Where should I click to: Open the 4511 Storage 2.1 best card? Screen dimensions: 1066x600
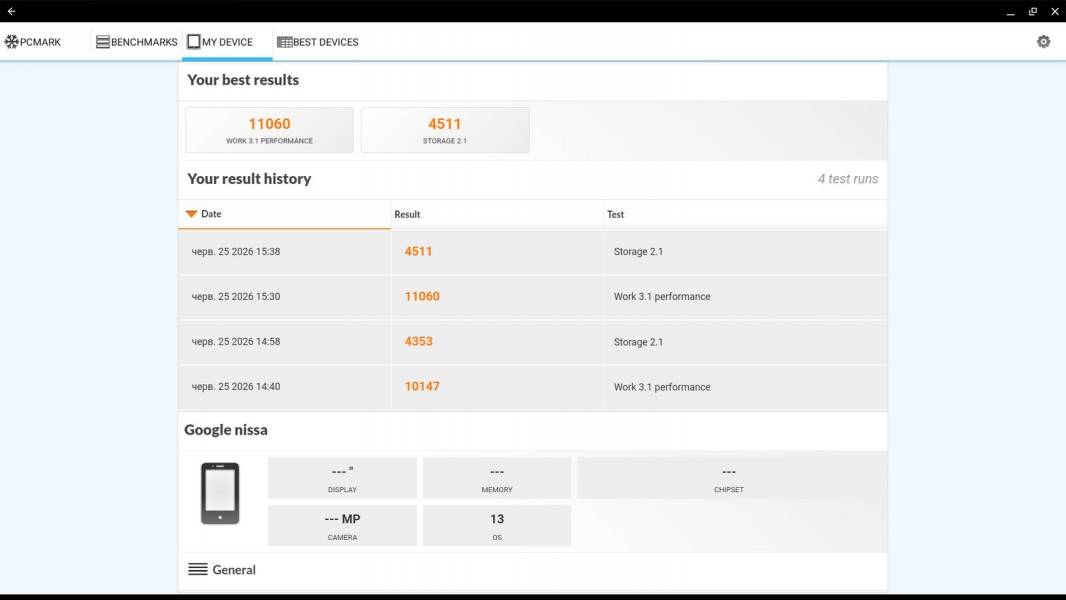445,130
